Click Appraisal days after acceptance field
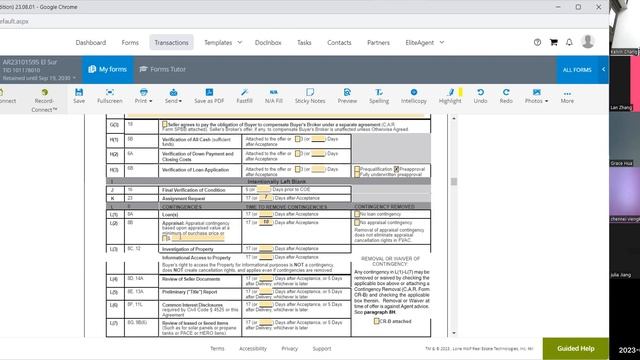Viewport: 640px width, 360px height. tap(266, 222)
